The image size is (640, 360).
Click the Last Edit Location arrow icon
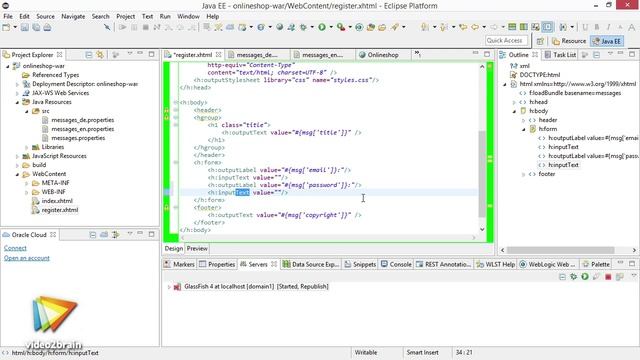(x=463, y=27)
